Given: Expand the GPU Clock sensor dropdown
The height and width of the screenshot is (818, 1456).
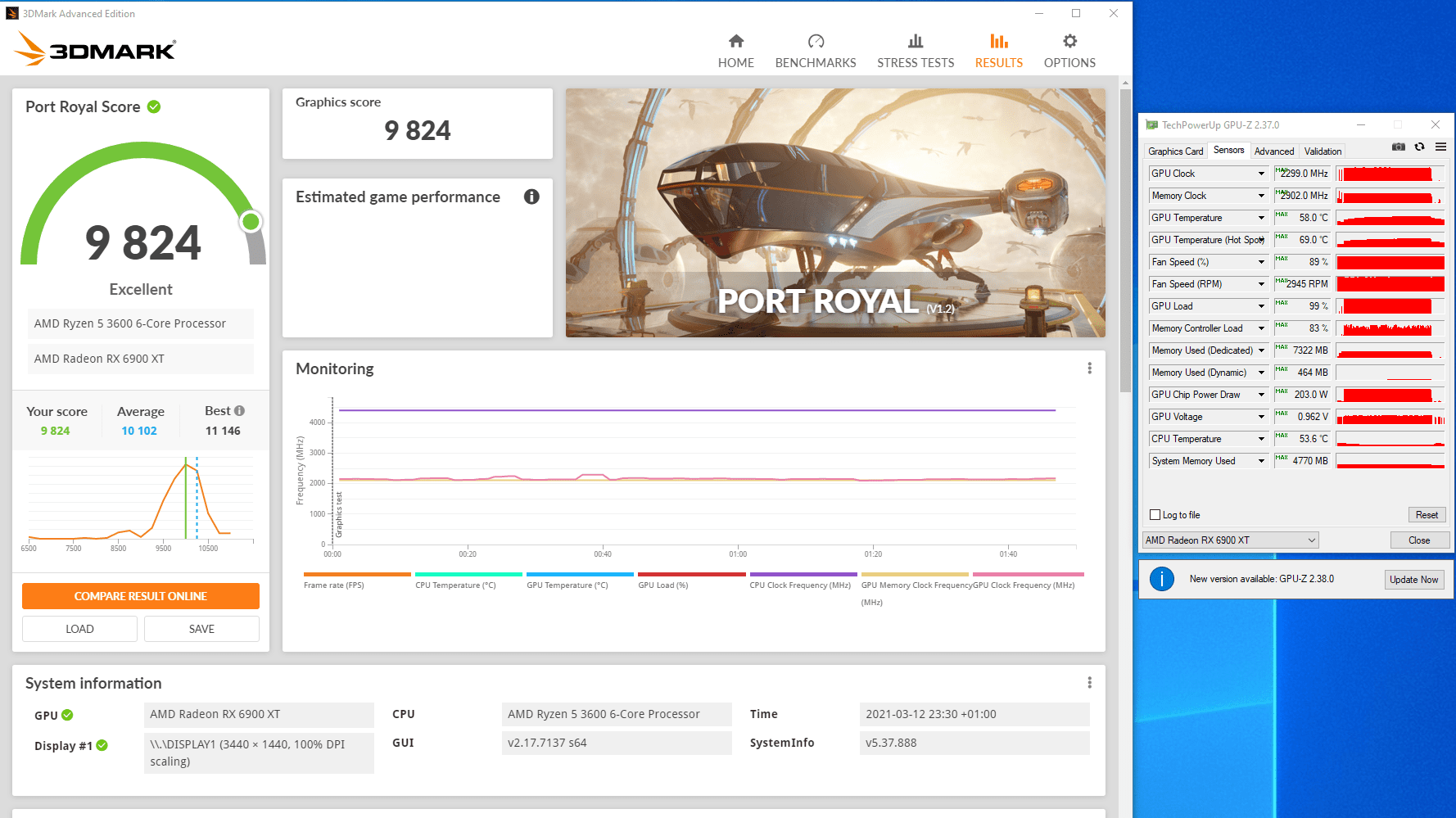Looking at the screenshot, I should tap(1261, 174).
